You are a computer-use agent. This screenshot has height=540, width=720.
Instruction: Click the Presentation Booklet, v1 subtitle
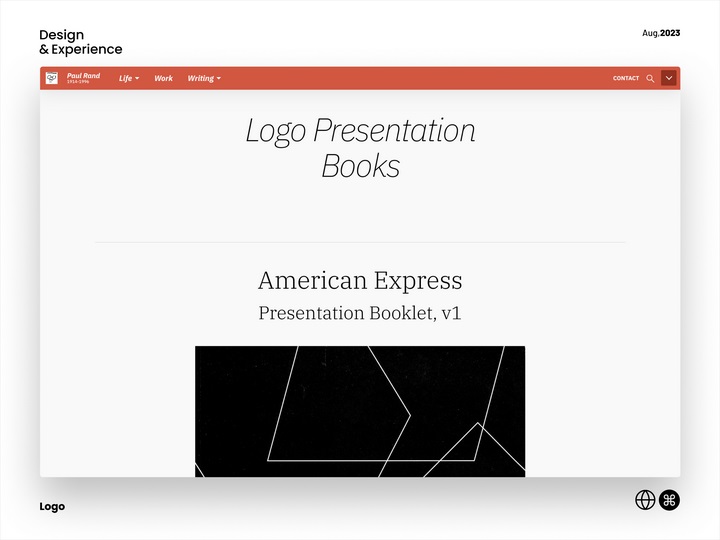(x=360, y=313)
